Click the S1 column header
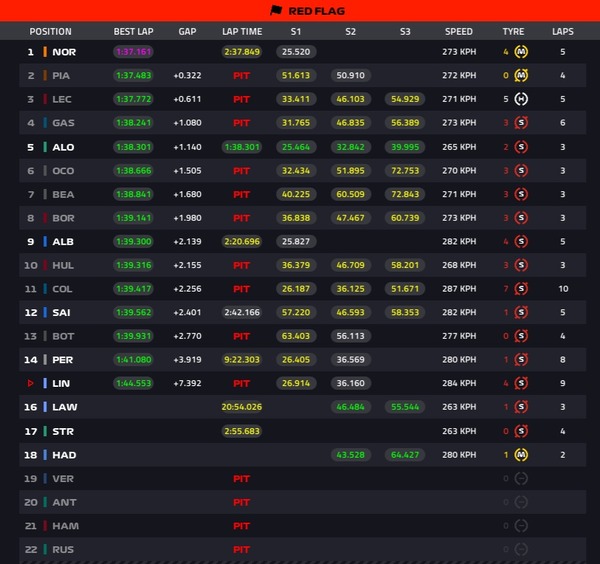The height and width of the screenshot is (564, 600). coord(296,32)
